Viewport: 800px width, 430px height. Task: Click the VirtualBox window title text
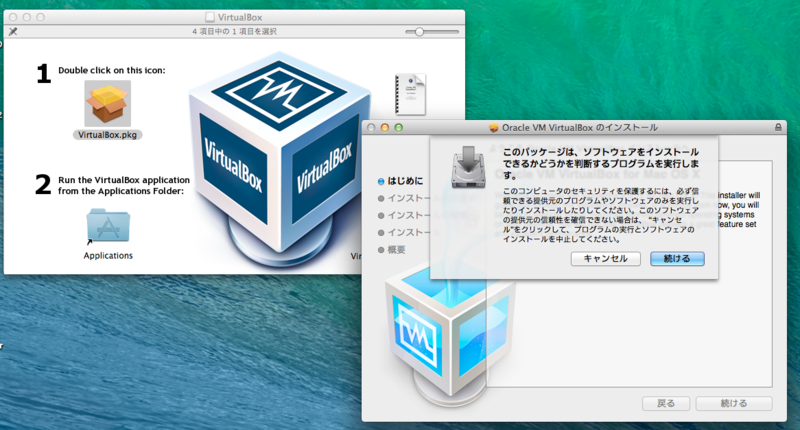pyautogui.click(x=240, y=17)
